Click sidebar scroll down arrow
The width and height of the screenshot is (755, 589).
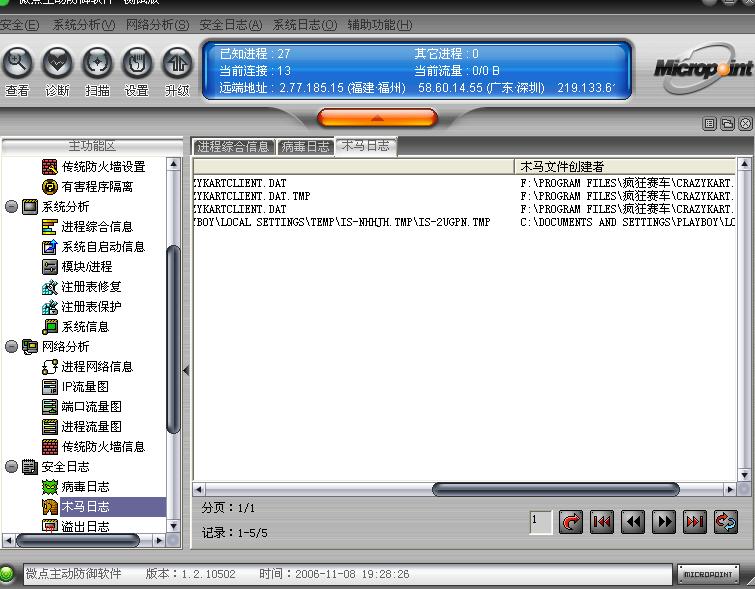click(174, 526)
